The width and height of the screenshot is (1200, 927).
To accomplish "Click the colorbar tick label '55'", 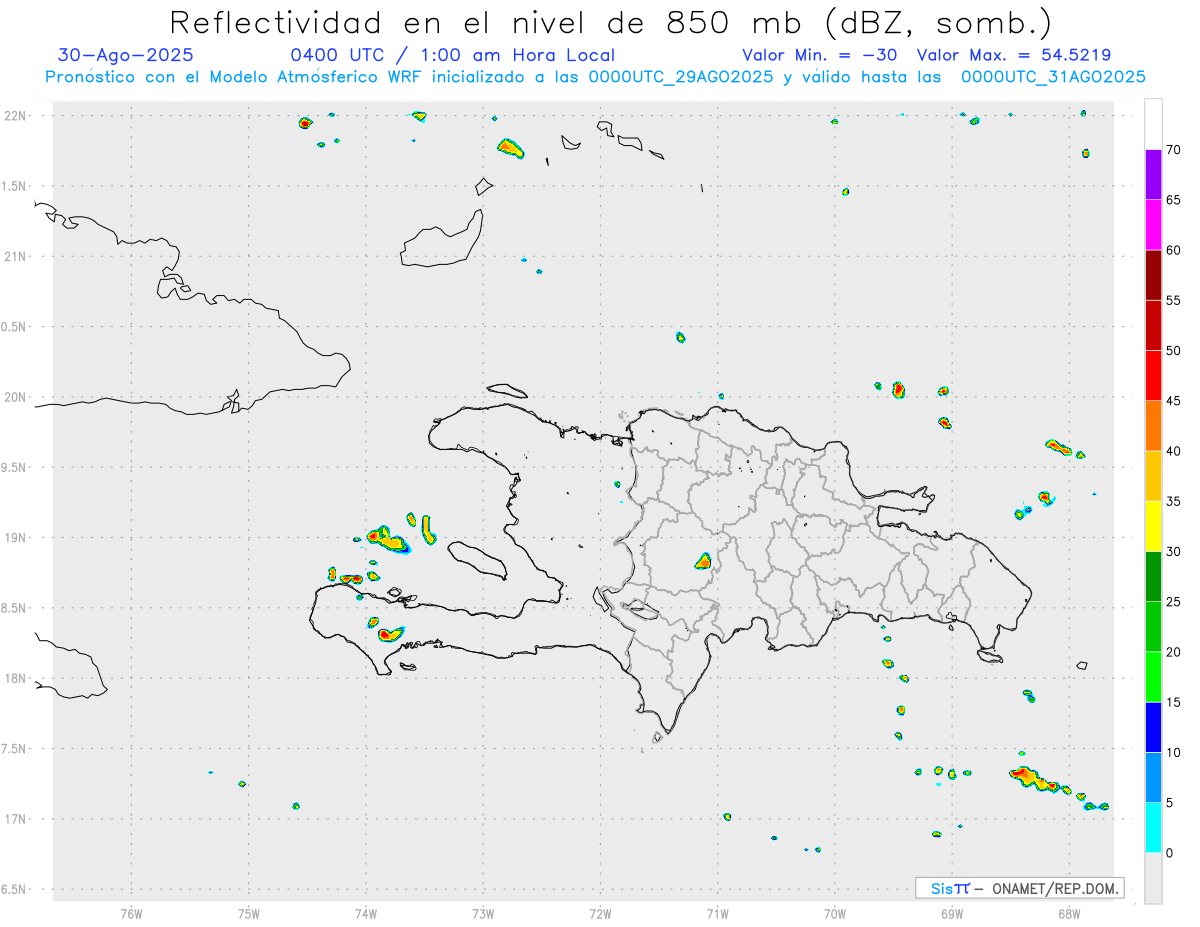I will [1173, 301].
